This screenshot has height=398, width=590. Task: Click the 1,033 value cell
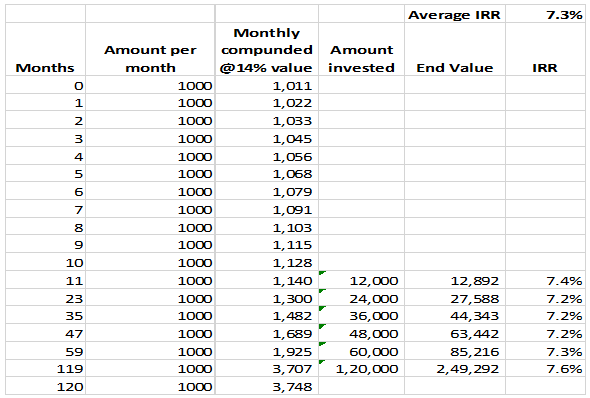(x=267, y=120)
